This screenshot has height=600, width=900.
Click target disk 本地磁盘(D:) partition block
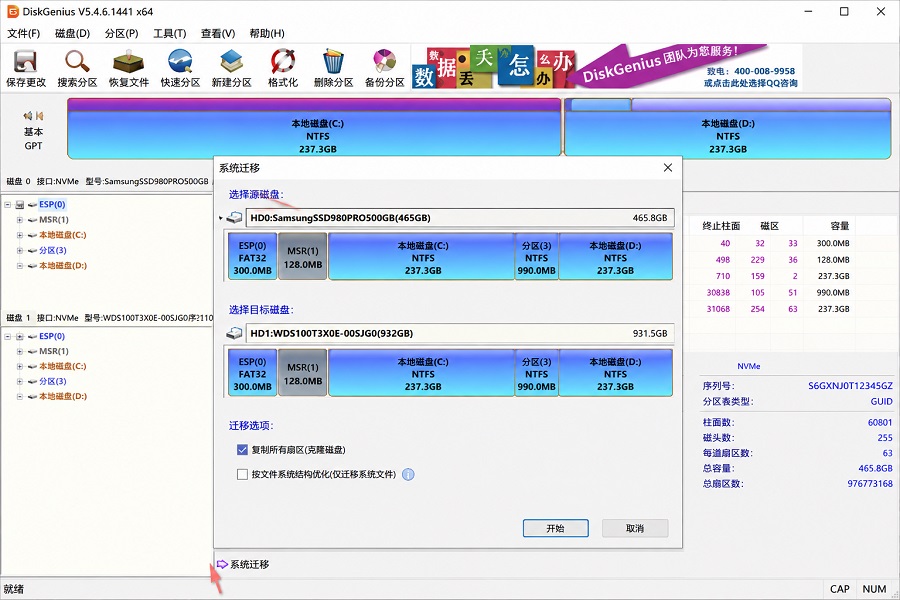pyautogui.click(x=616, y=373)
